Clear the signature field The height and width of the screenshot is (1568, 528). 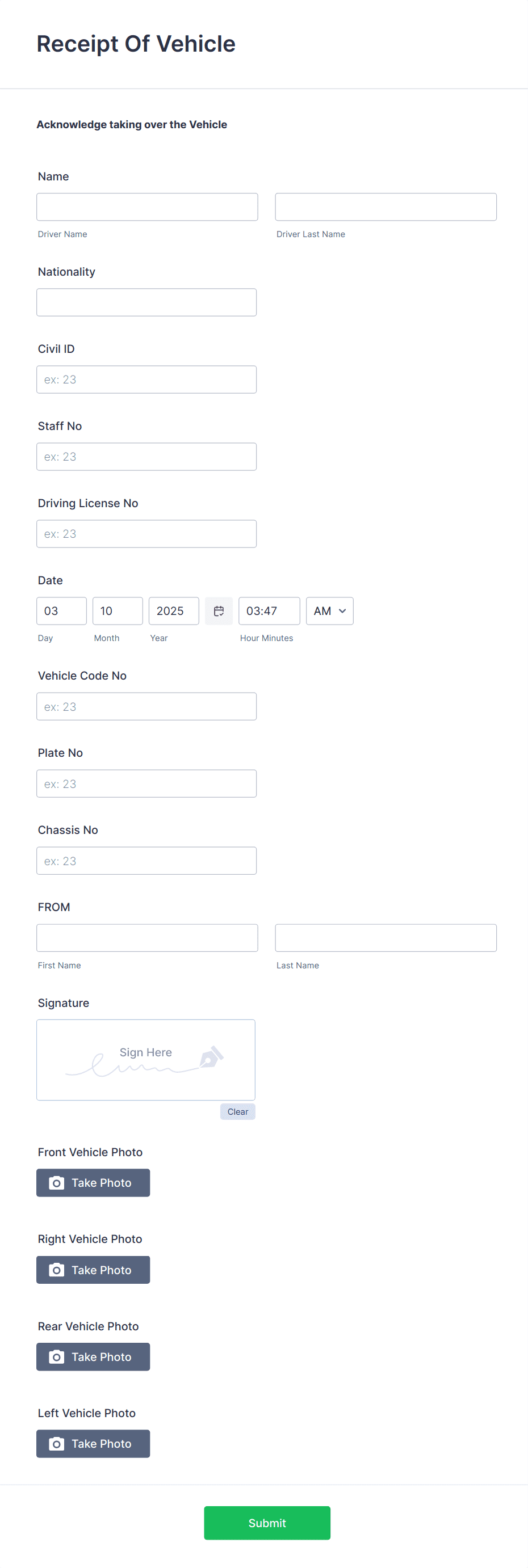pyautogui.click(x=237, y=1111)
